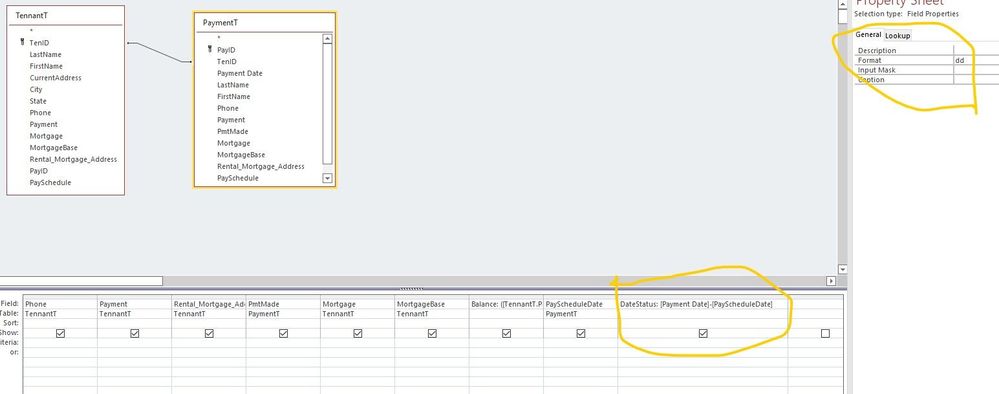Select MortgageBase field in TennantT
The width and height of the screenshot is (999, 394).
click(54, 147)
